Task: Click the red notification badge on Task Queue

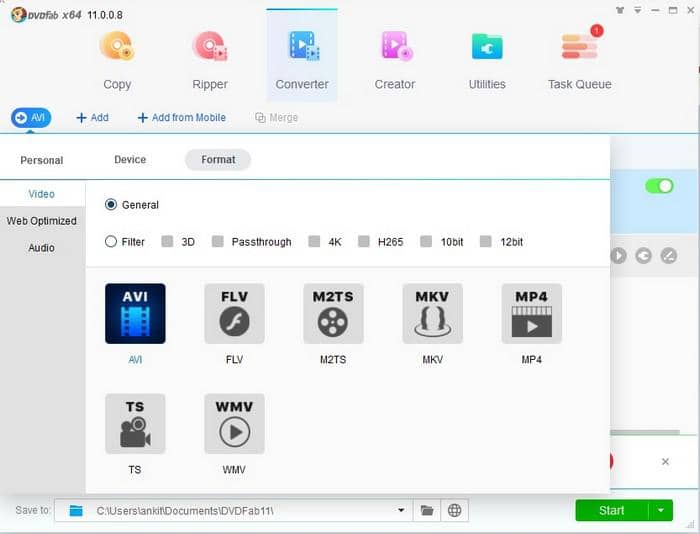Action: click(597, 31)
